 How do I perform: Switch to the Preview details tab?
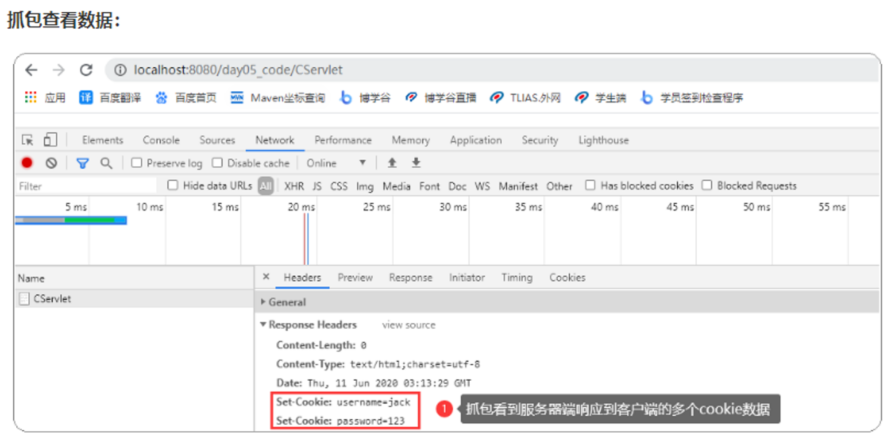click(x=355, y=278)
